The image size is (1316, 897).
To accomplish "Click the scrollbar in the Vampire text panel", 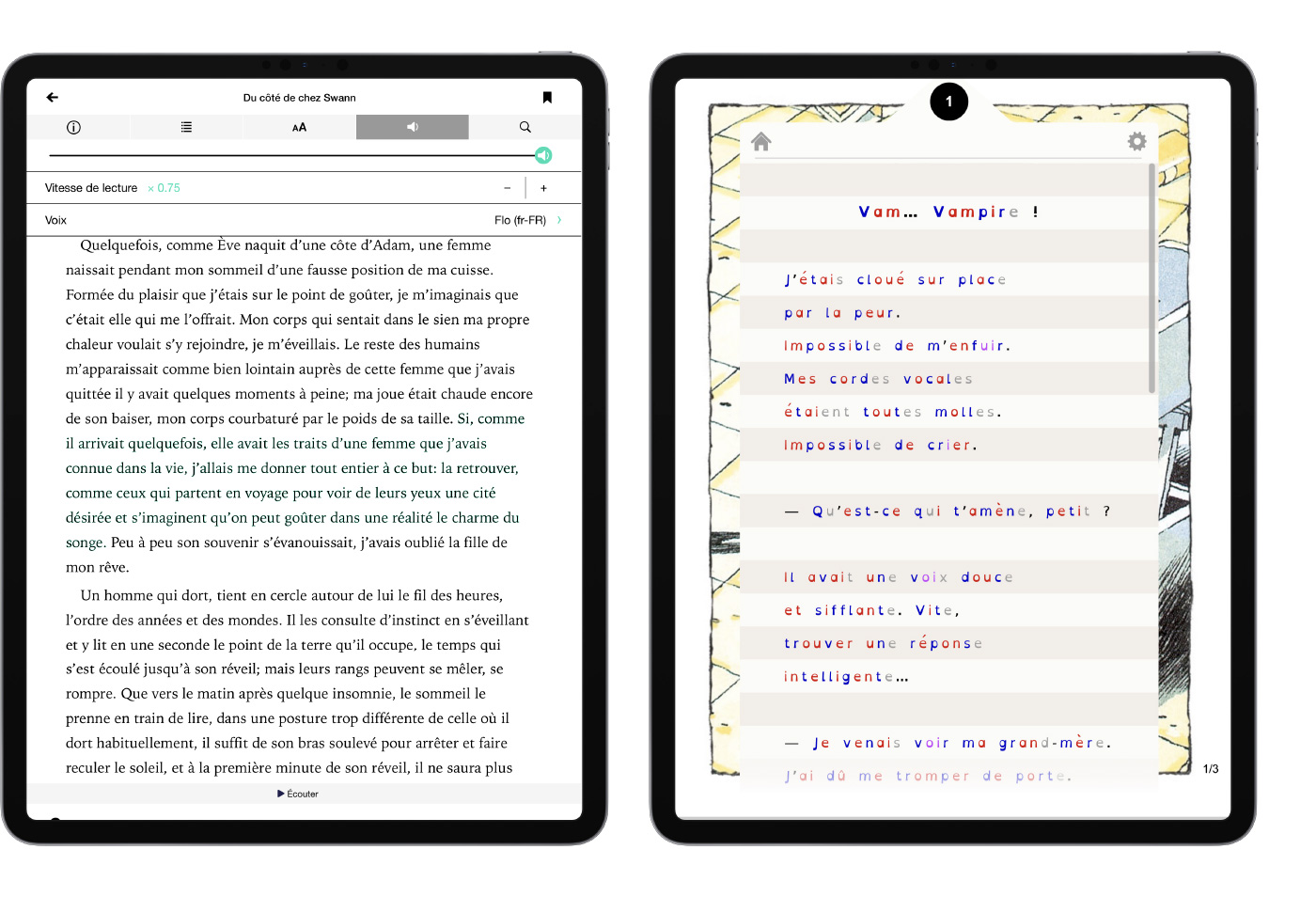I will pyautogui.click(x=1151, y=279).
